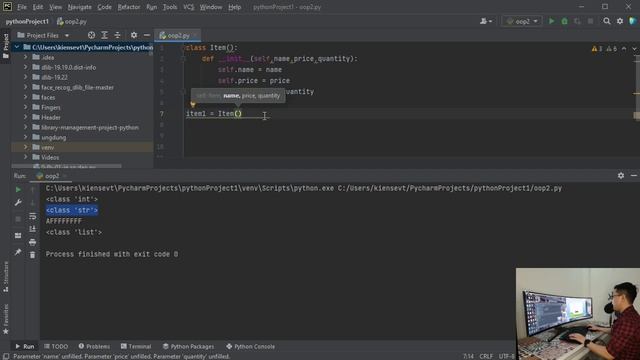Screen dimensions: 640x360
Task: Select library-management-project-python folder
Action: click(x=90, y=127)
